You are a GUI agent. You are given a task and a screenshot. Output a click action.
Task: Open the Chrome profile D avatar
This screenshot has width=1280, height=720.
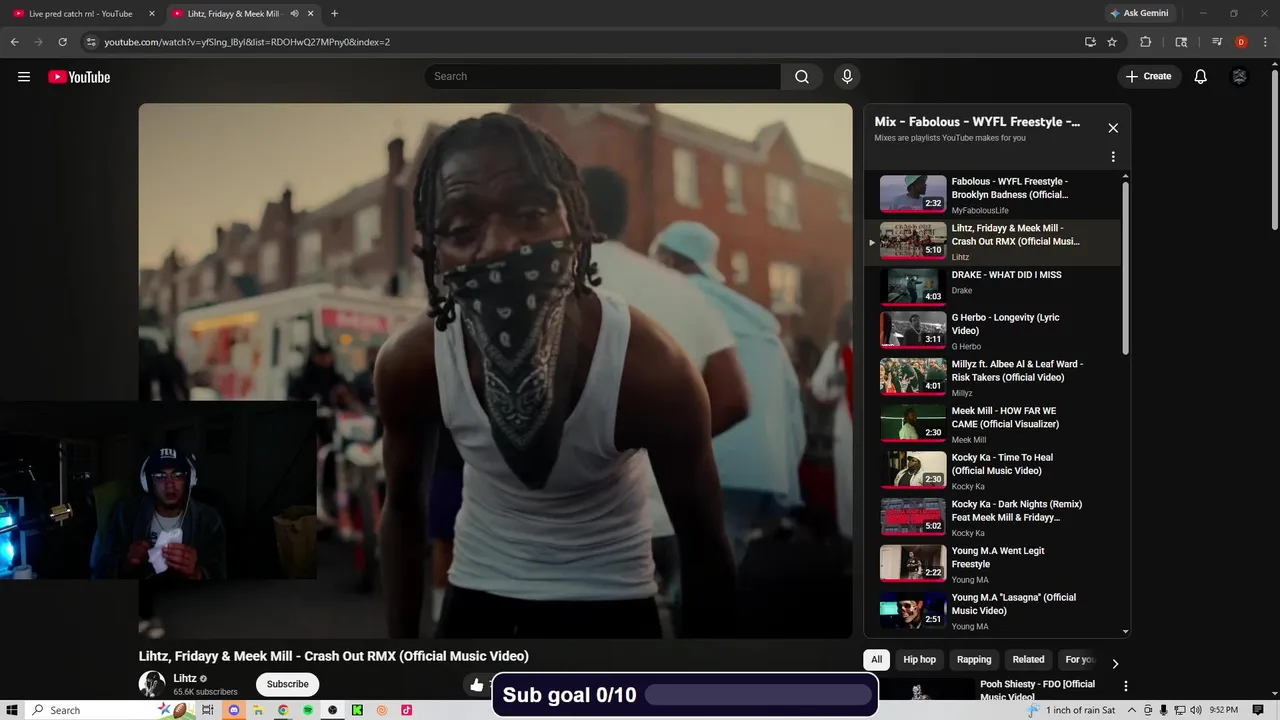coord(1241,42)
